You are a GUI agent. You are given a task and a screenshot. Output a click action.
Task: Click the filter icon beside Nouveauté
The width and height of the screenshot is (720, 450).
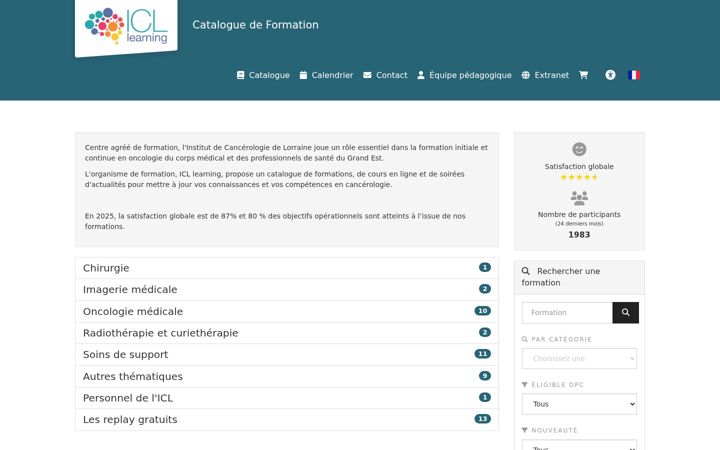click(525, 430)
